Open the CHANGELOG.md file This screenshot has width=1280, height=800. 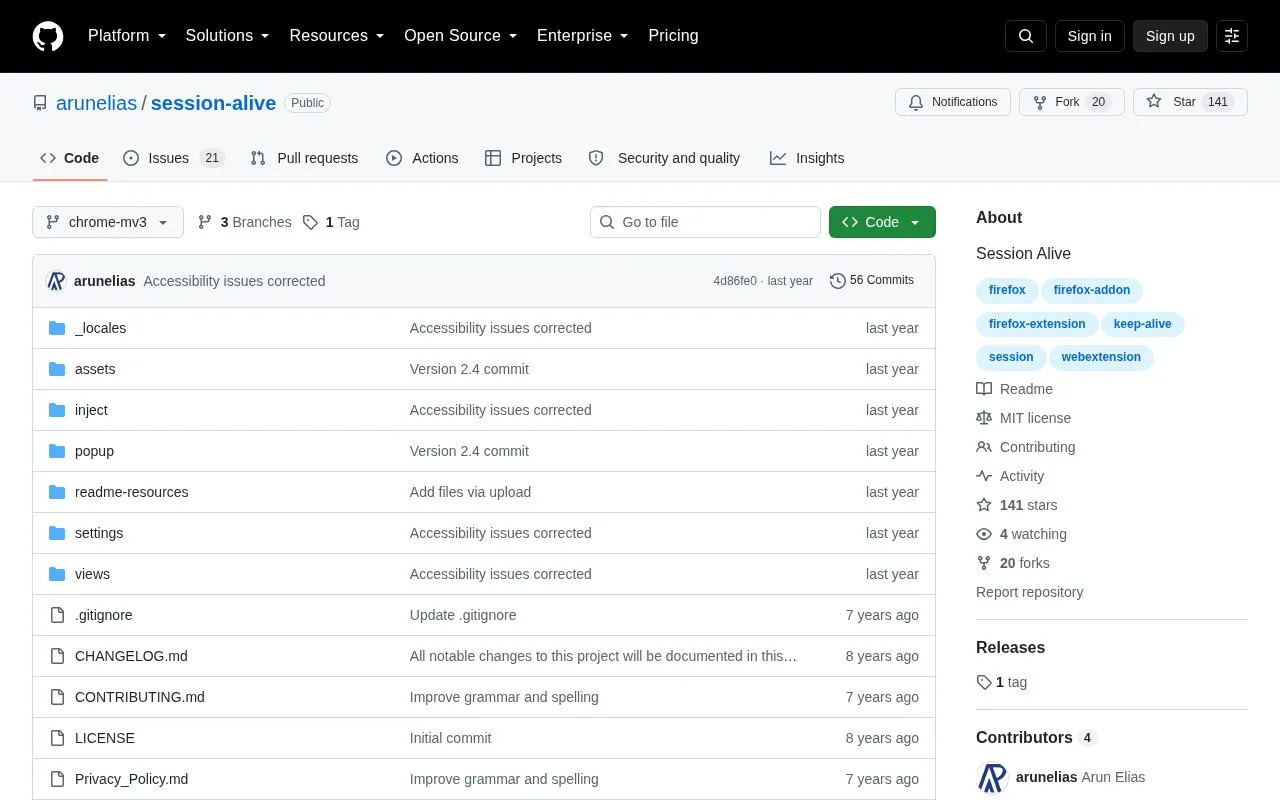pos(131,656)
